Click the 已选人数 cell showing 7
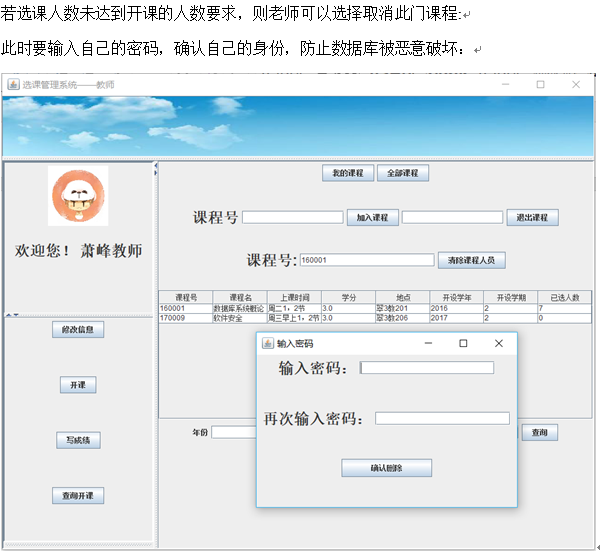 (x=565, y=308)
